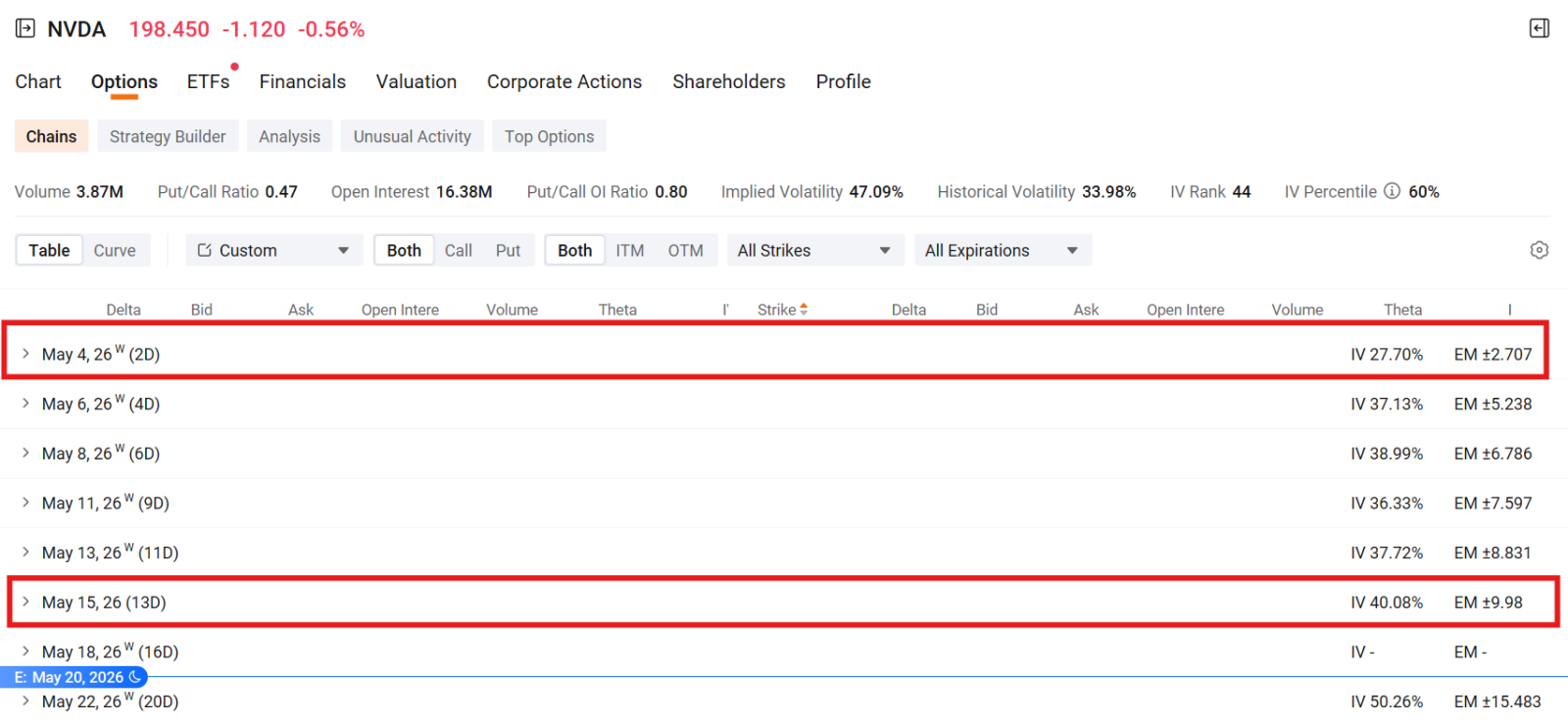Select Both moneyness filter
Screen dimensions: 1568x723
[x=574, y=250]
